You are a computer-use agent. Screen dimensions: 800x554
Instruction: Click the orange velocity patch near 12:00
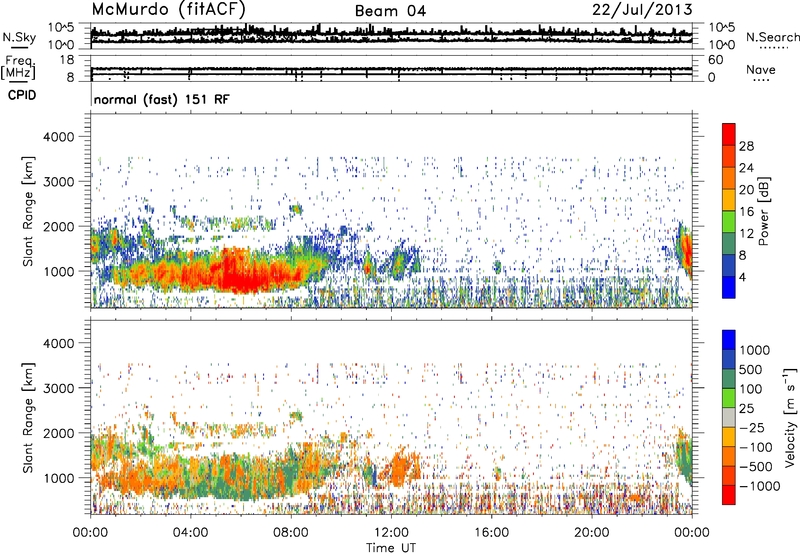pos(401,468)
